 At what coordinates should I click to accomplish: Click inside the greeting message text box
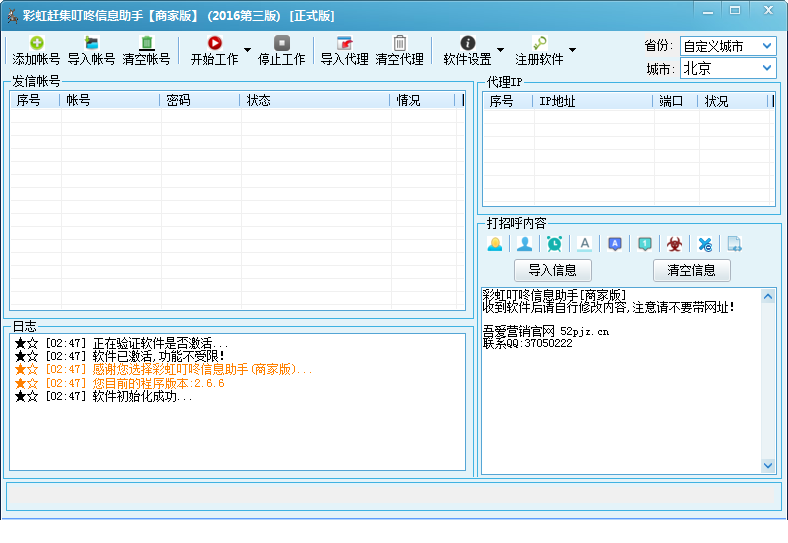click(x=621, y=381)
